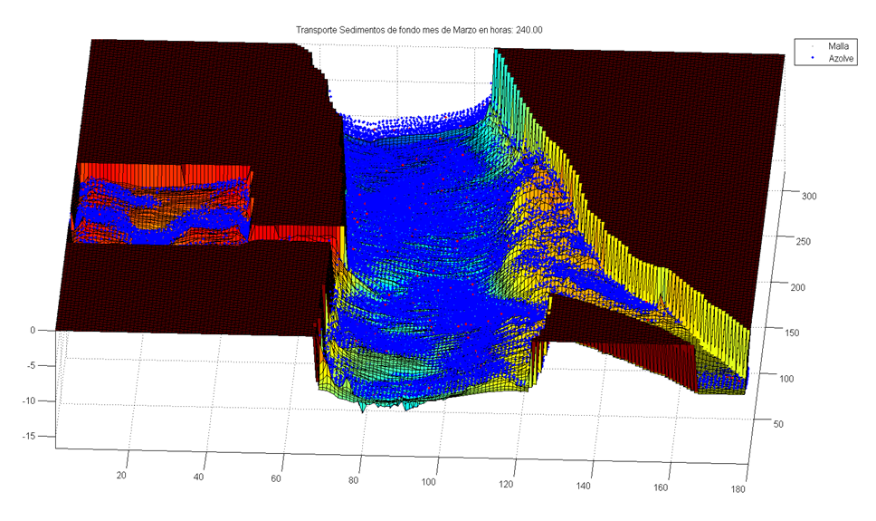Click the x-axis tick label 20
Image resolution: width=876 pixels, height=521 pixels.
(x=124, y=475)
